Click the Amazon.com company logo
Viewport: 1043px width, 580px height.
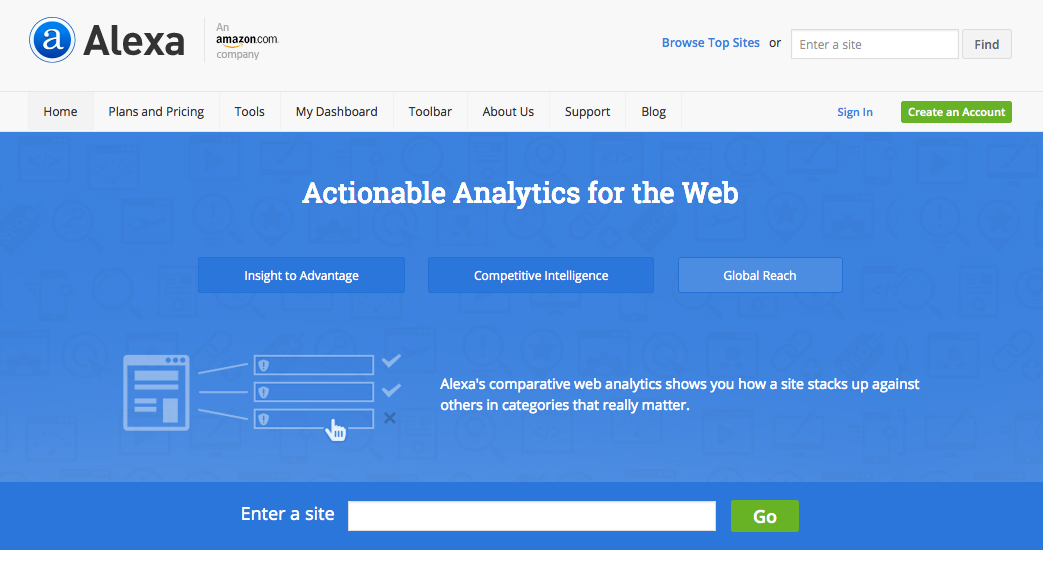[x=247, y=40]
